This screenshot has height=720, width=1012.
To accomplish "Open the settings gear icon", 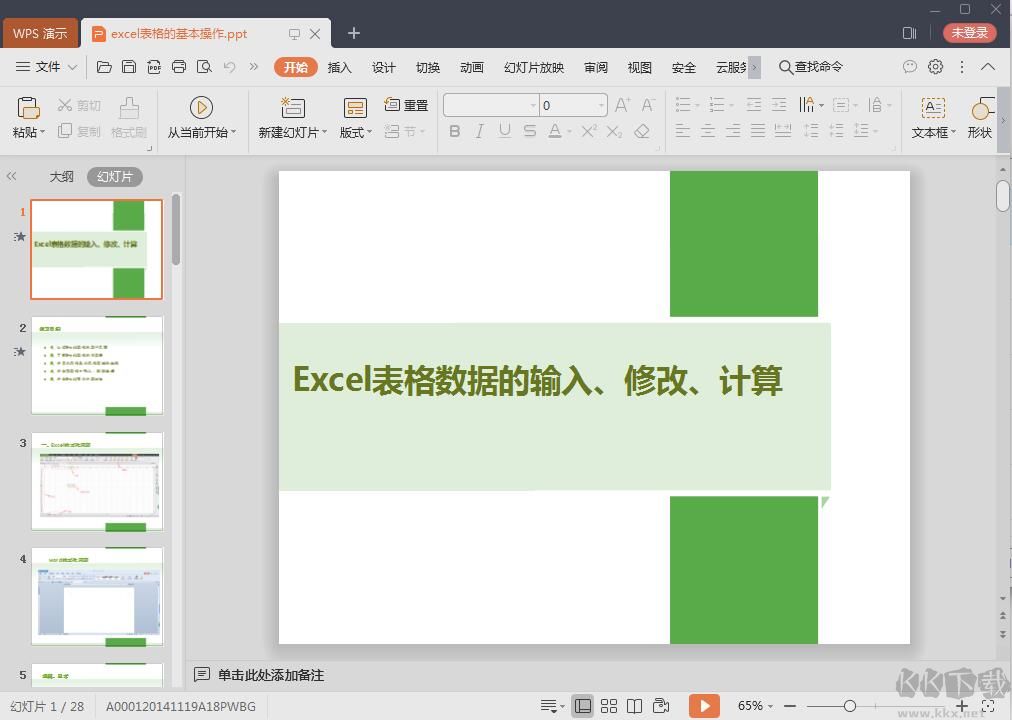I will [935, 67].
